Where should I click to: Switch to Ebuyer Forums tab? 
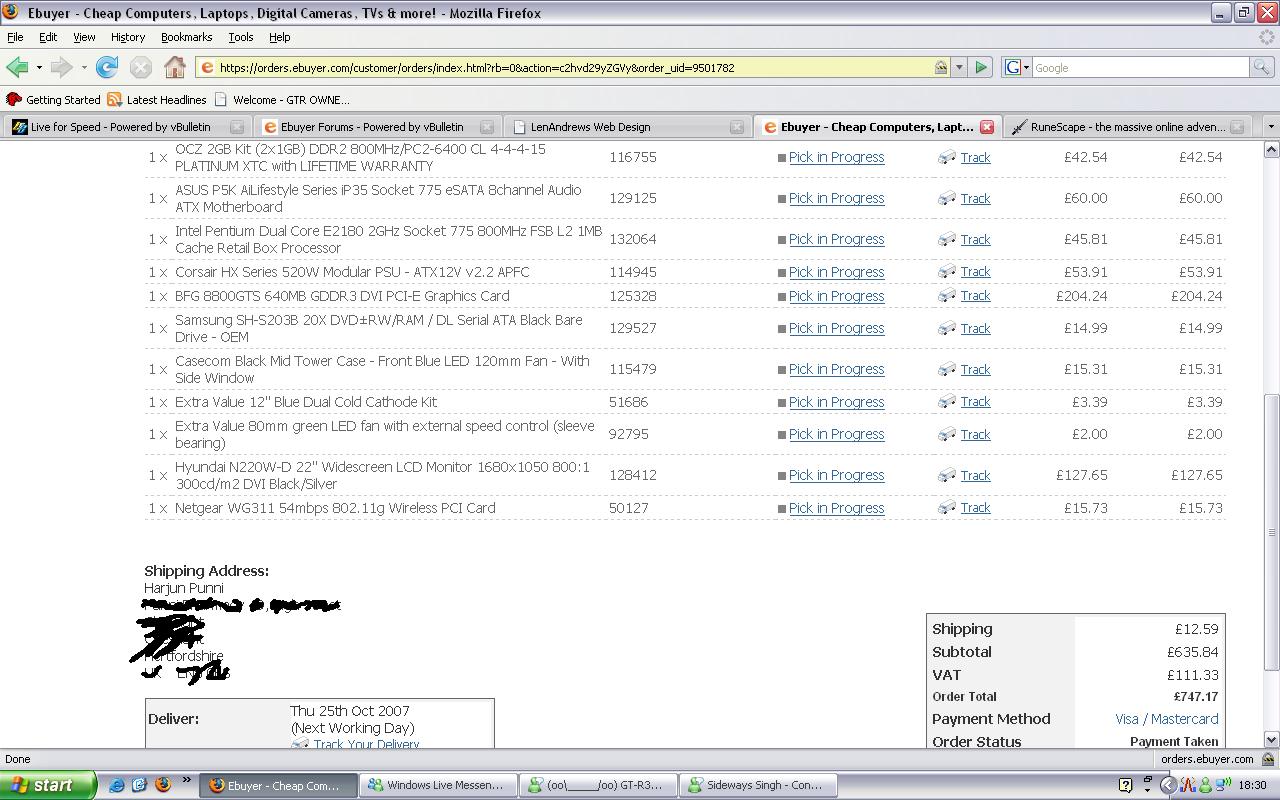(x=376, y=127)
